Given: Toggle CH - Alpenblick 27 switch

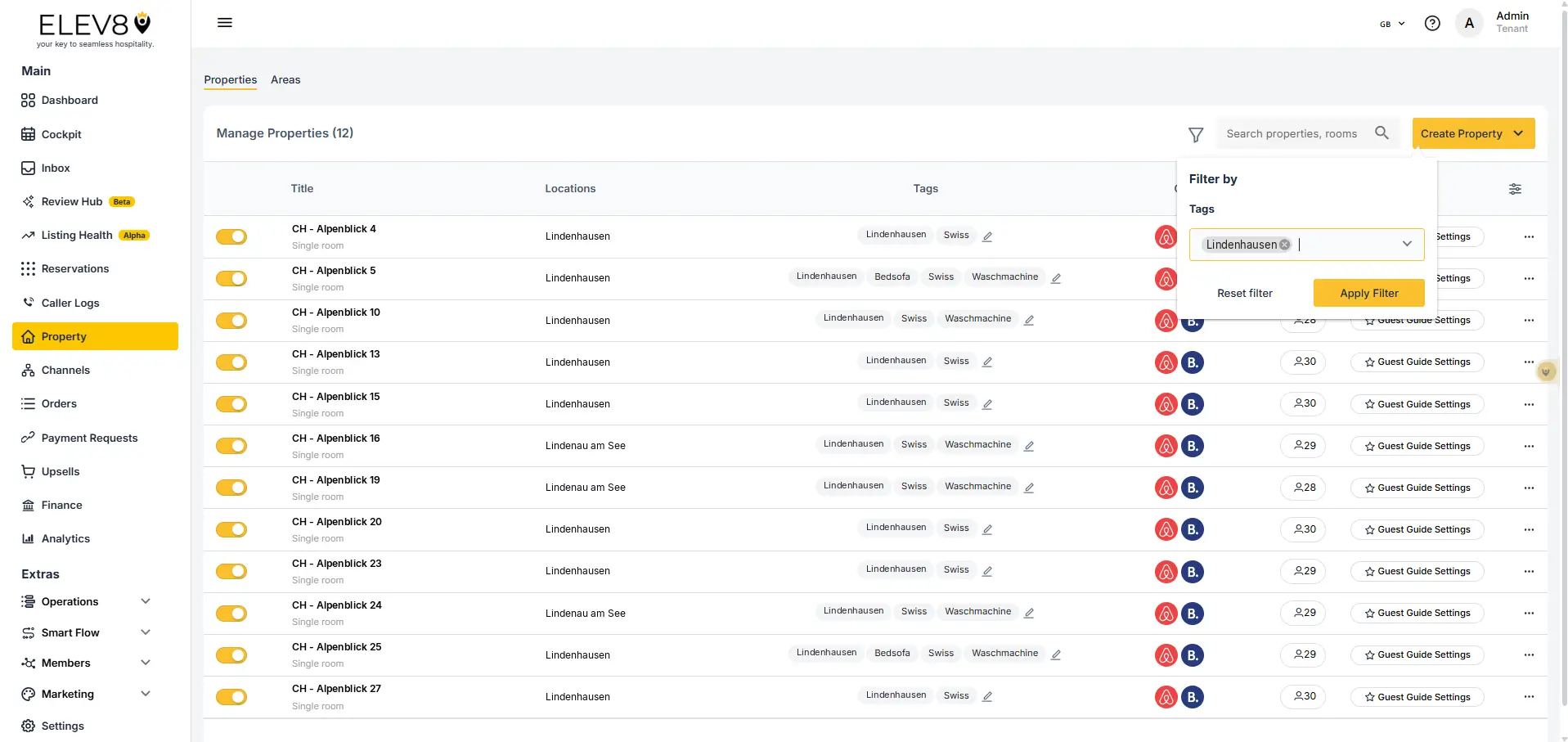Looking at the screenshot, I should [231, 697].
